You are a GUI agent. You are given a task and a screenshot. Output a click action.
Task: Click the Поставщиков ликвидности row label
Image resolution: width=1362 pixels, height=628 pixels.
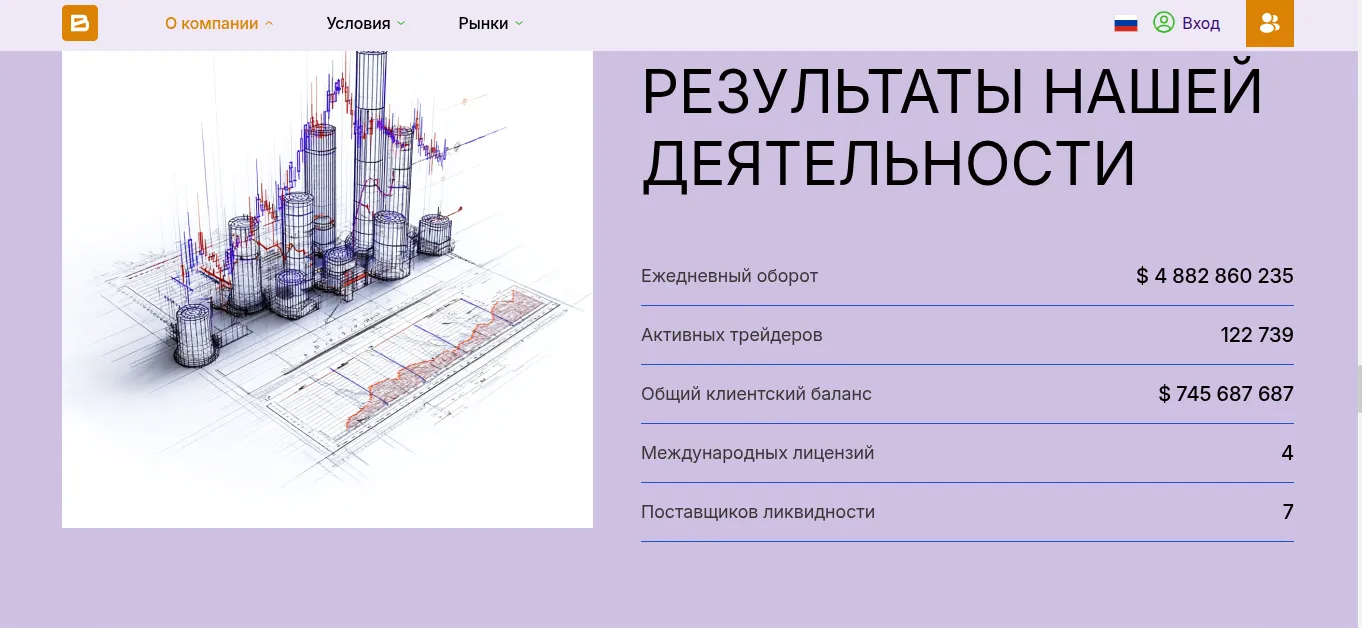click(x=758, y=512)
